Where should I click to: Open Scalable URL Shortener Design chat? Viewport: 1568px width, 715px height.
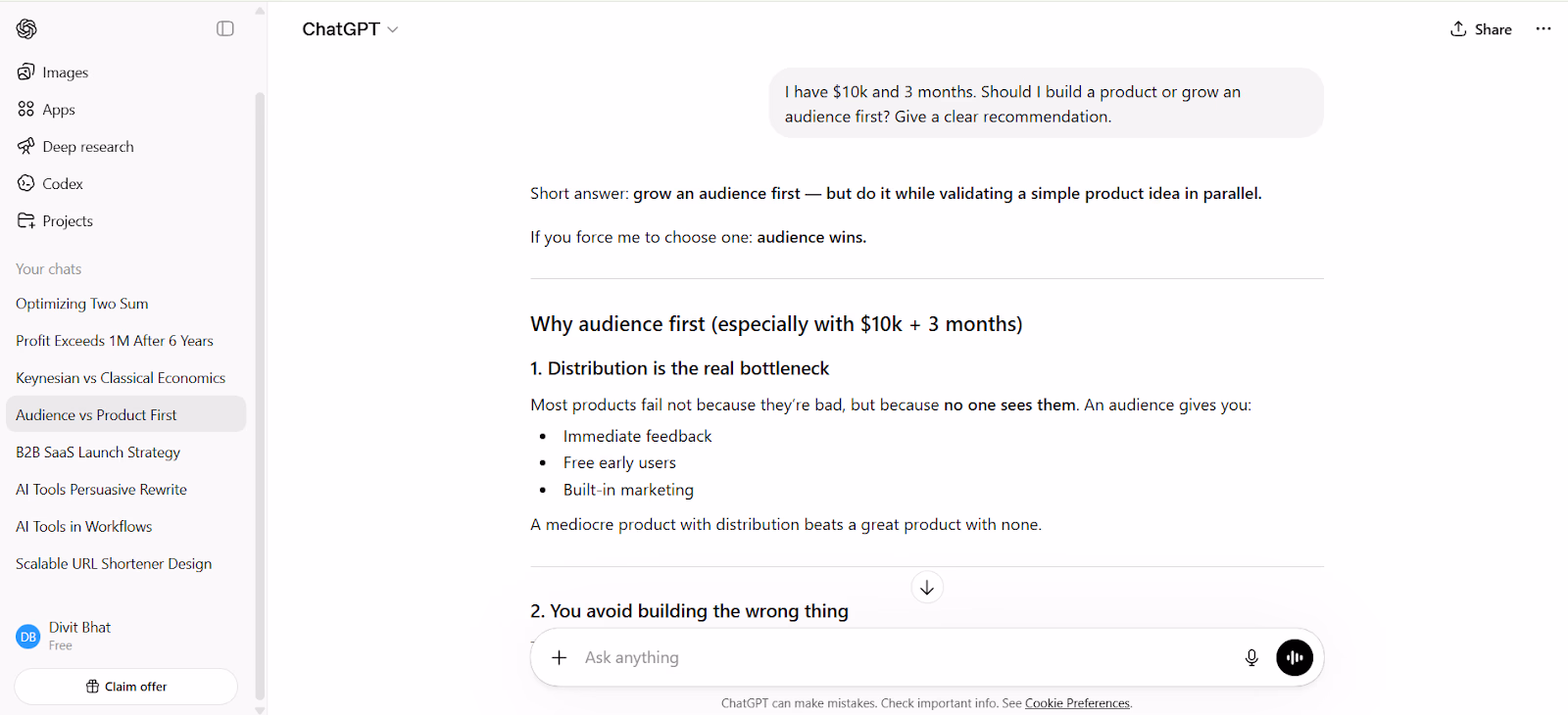click(x=125, y=564)
